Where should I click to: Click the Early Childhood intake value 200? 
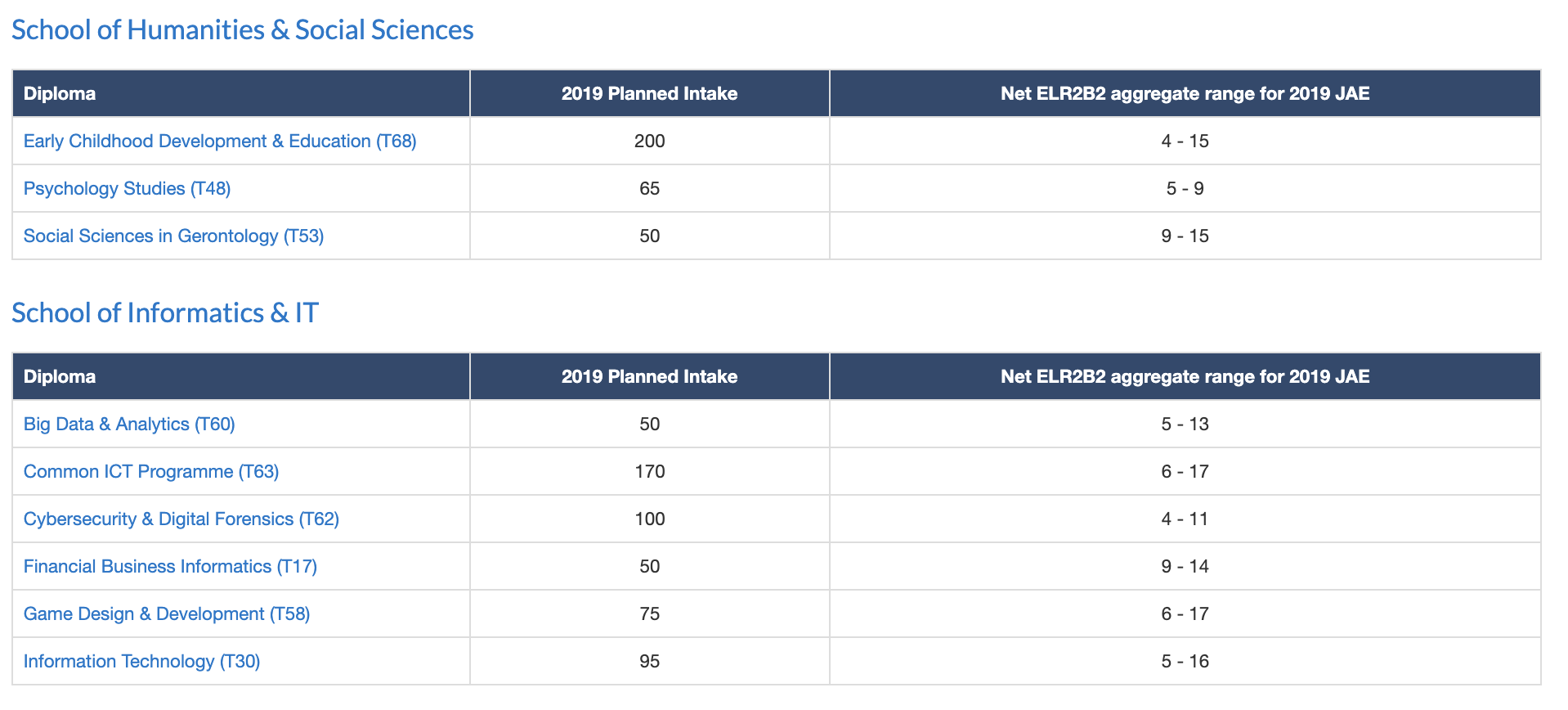[x=649, y=142]
